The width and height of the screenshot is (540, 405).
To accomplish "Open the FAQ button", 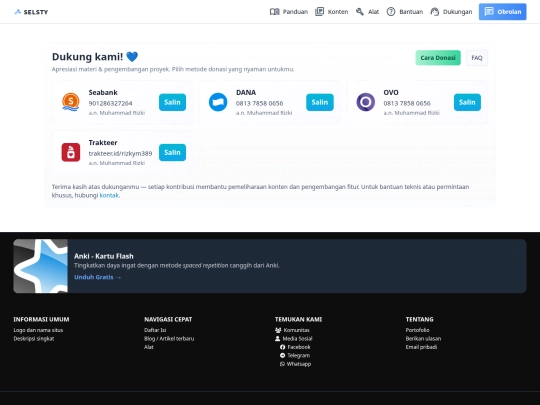I will (x=477, y=58).
